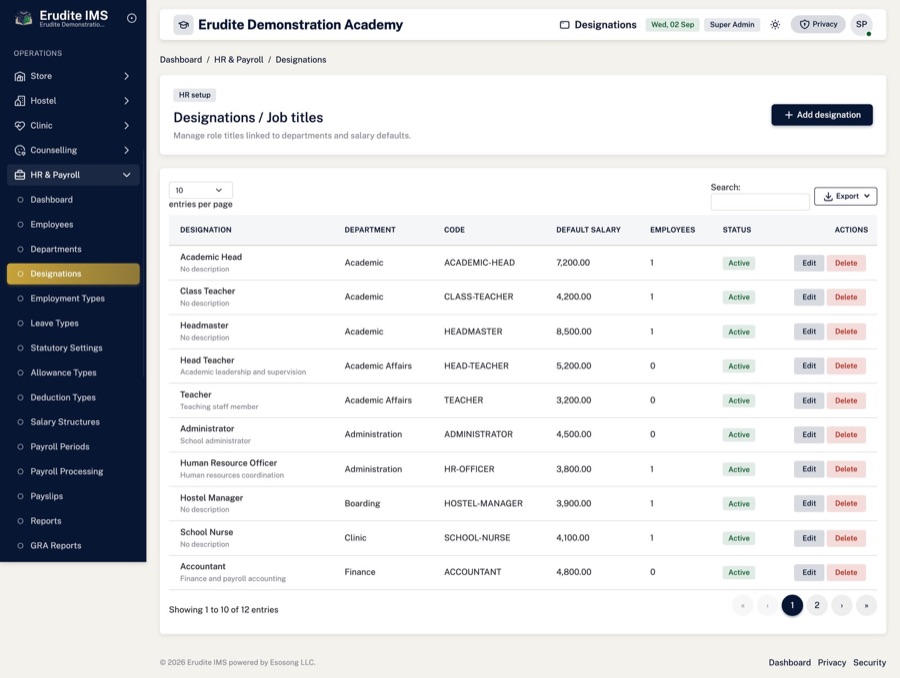900x678 pixels.
Task: Open Departments in sidebar
Action: click(x=73, y=249)
